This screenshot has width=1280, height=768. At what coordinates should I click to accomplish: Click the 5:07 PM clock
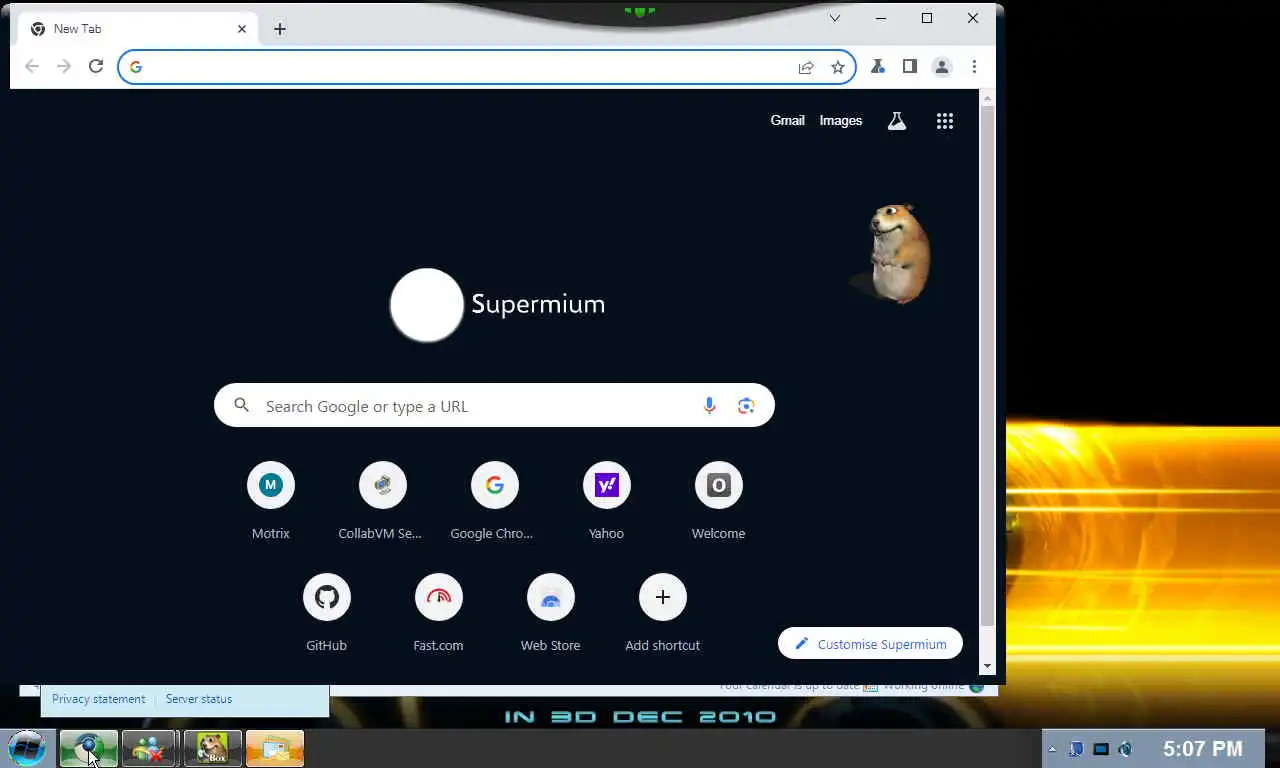tap(1203, 748)
